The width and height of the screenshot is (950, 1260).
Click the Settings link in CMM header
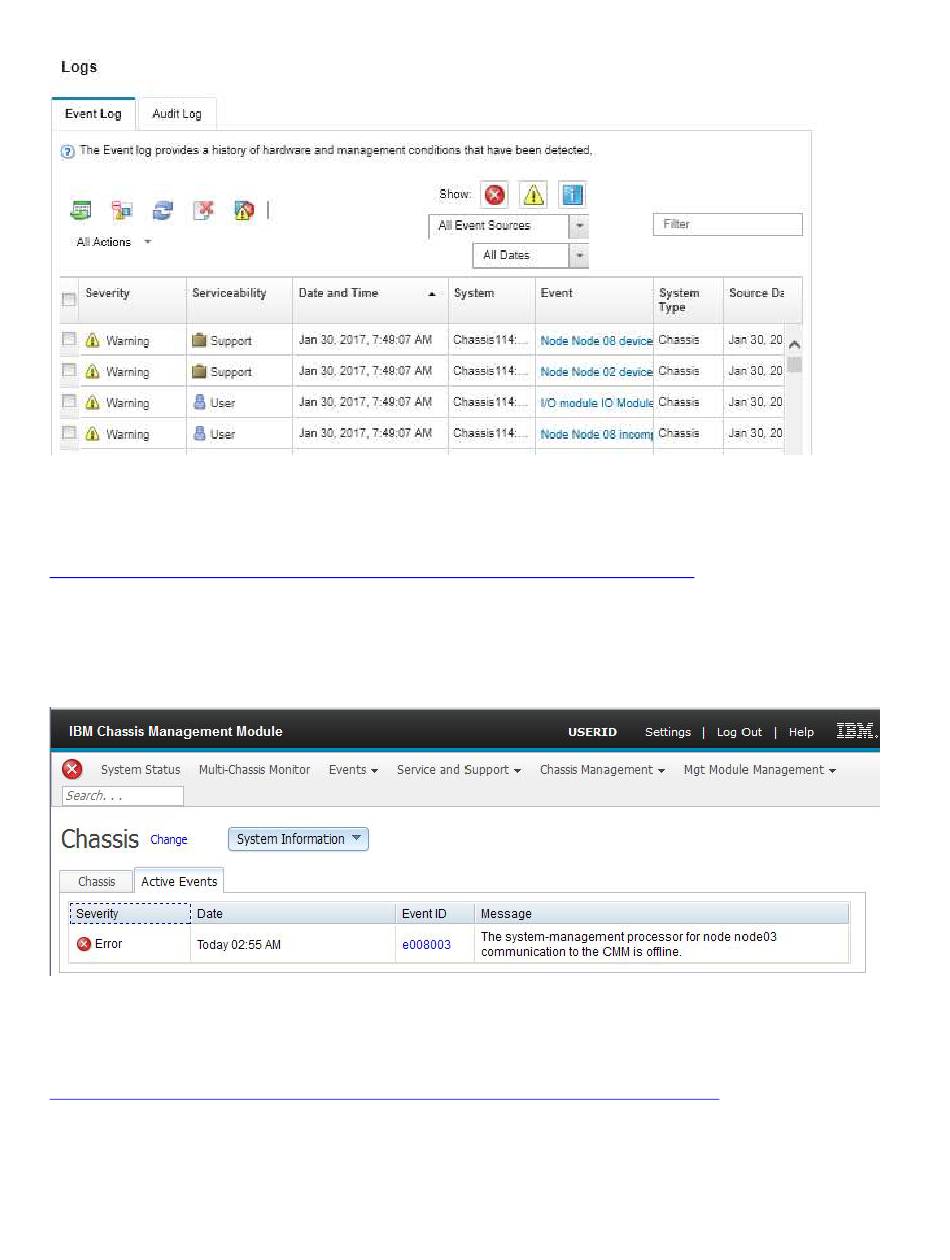pos(668,732)
